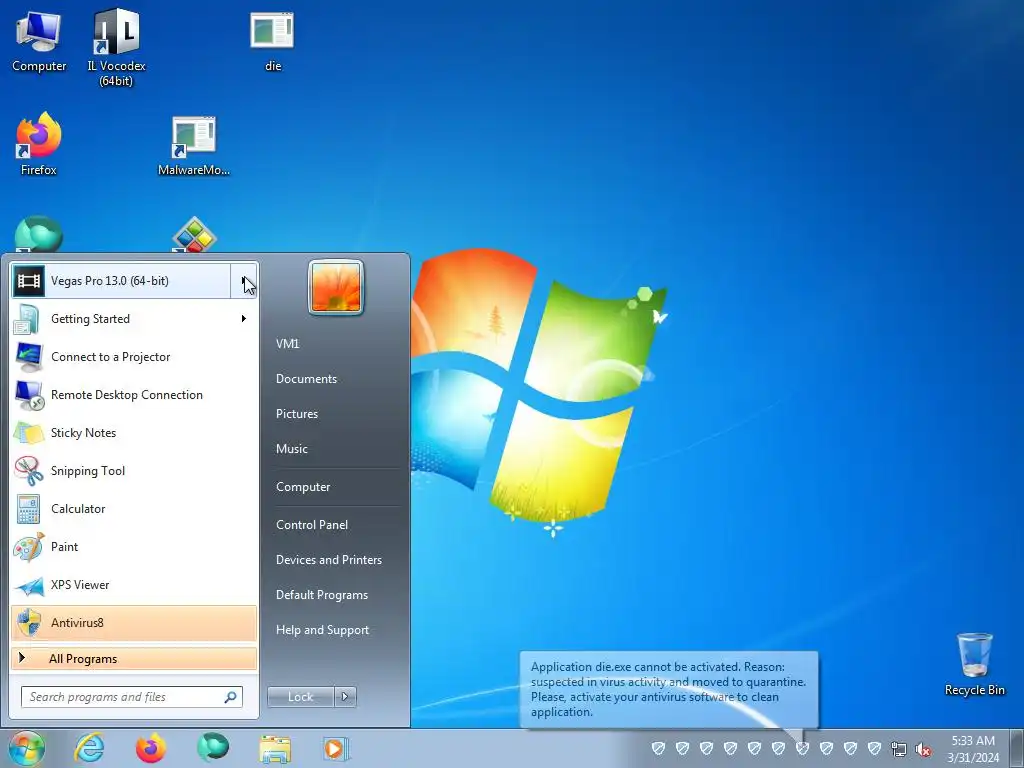Select the Firefox shortcut on the desktop
Screen dimensions: 1024x768
point(39,144)
